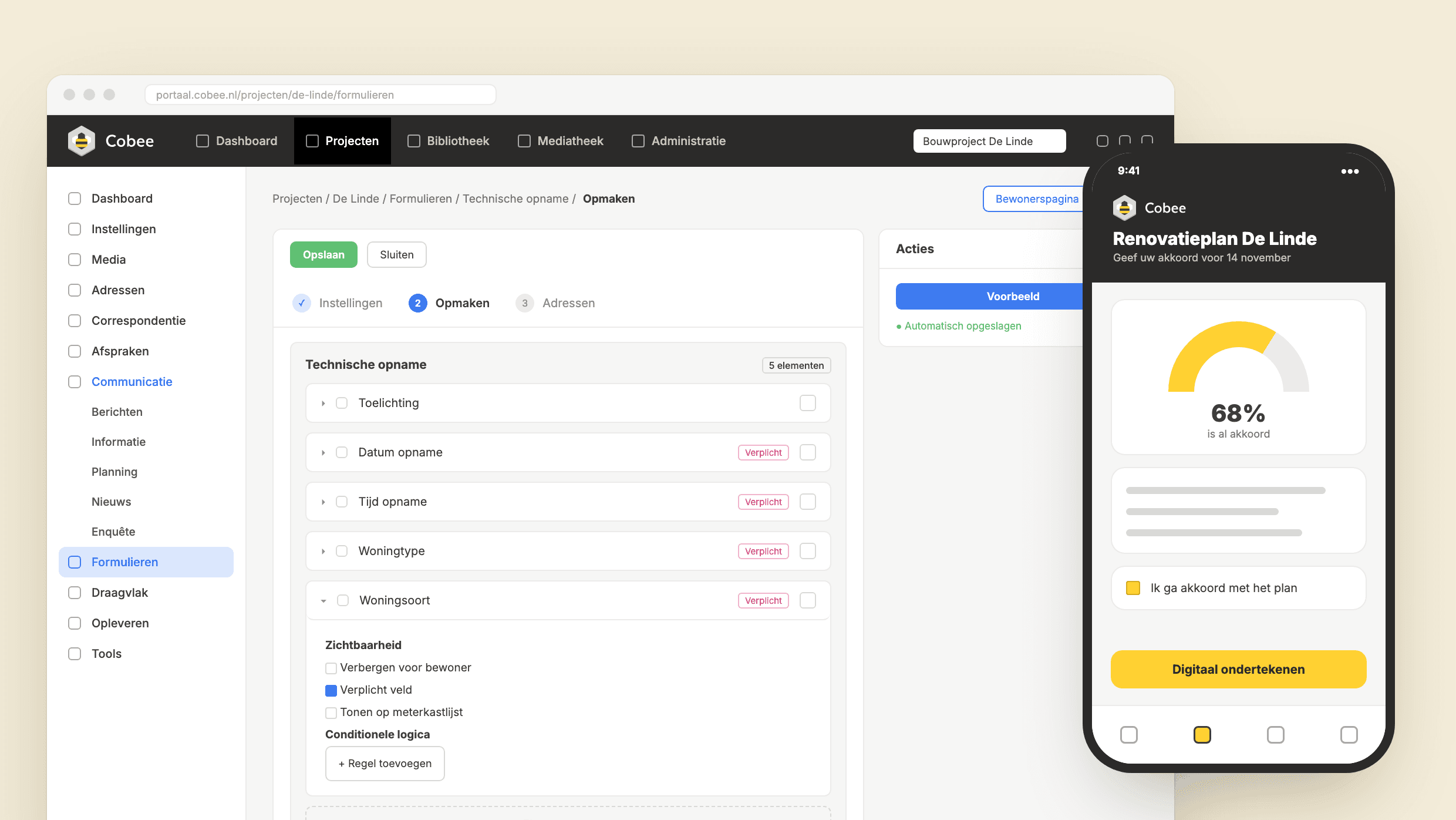Click the Media sidebar icon
The width and height of the screenshot is (1456, 820).
coord(75,260)
